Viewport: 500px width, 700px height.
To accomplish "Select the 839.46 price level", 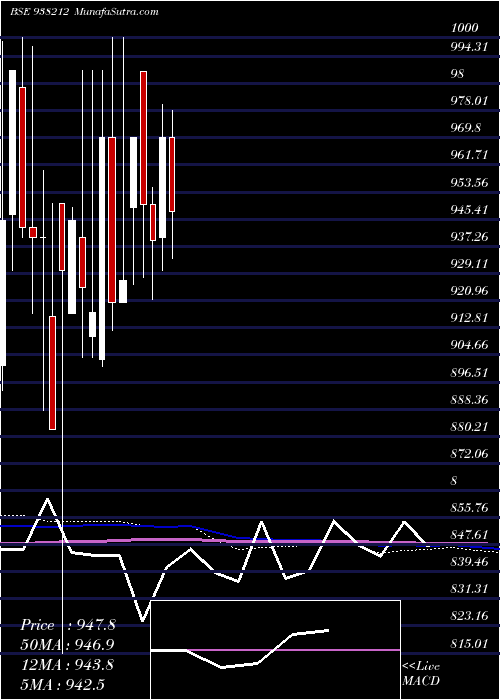I will tap(469, 562).
